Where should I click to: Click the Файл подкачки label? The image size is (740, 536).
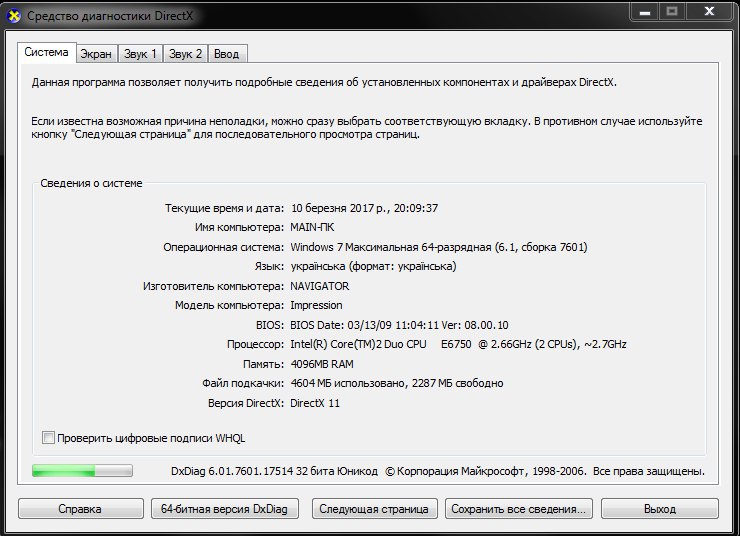coord(243,383)
